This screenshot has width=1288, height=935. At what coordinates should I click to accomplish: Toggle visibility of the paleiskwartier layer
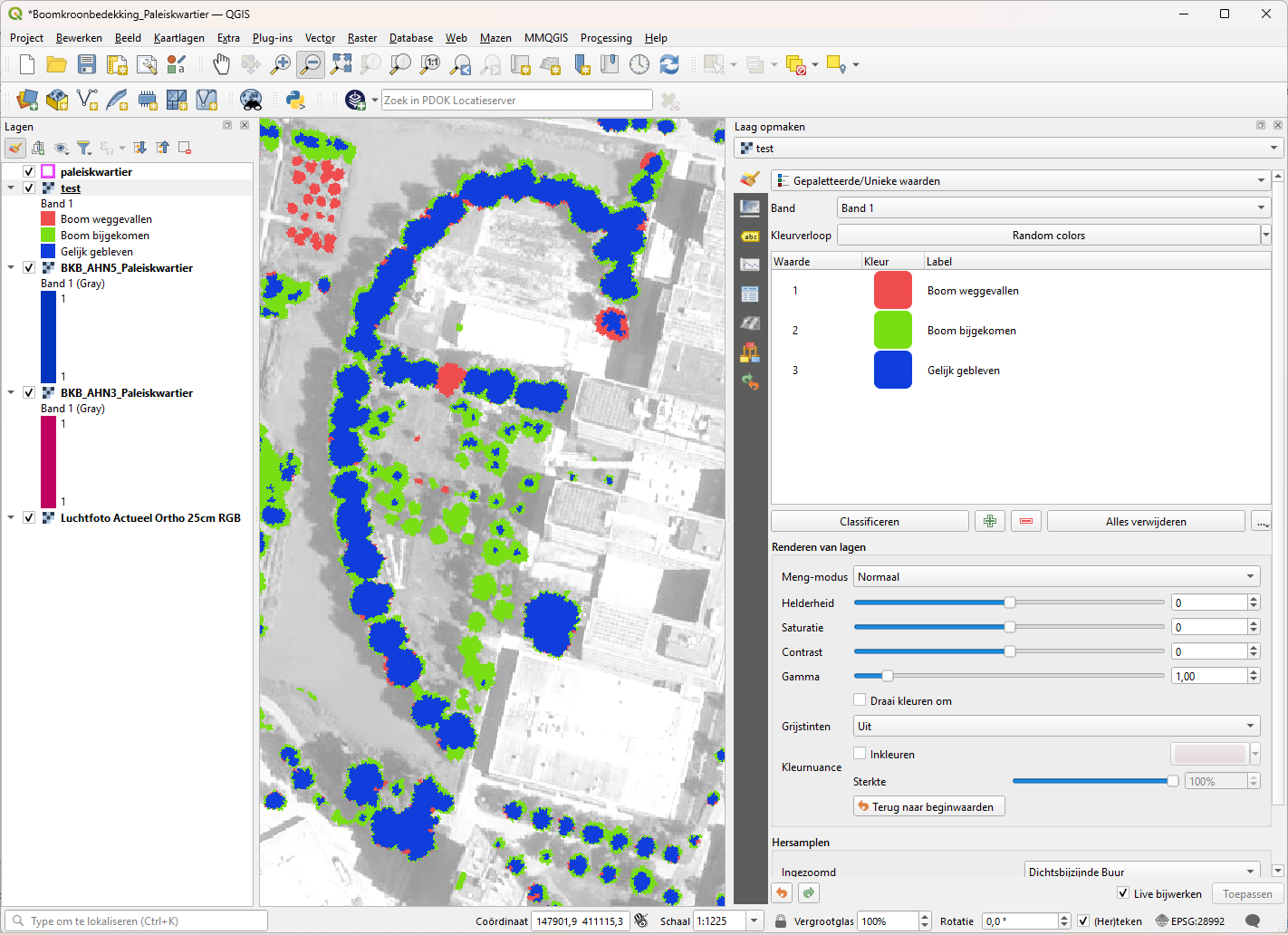[29, 172]
